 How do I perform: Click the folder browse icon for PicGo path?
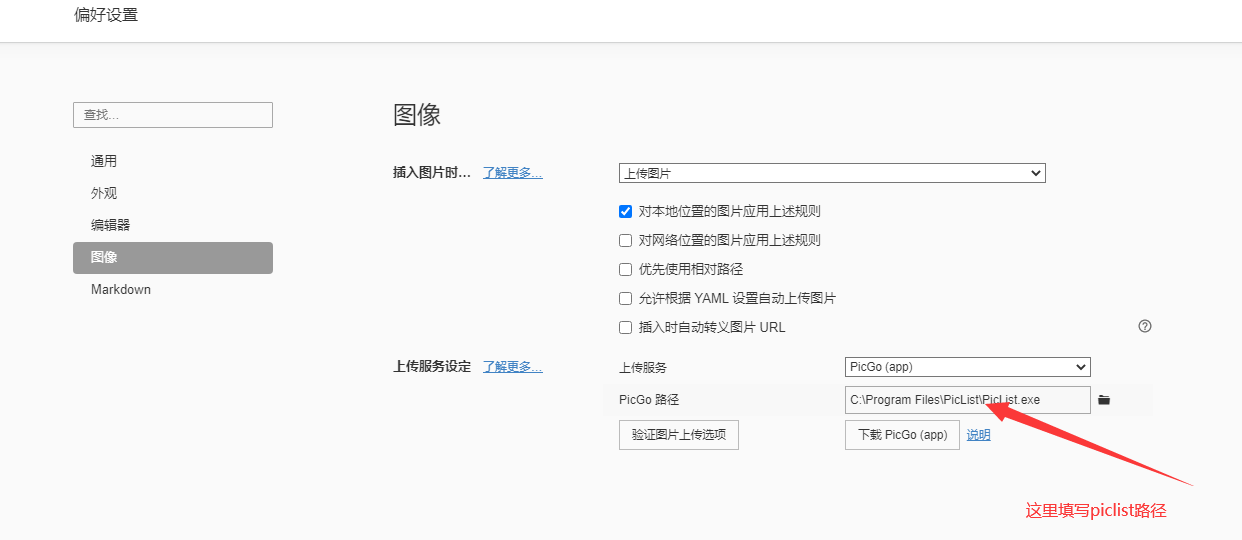(1104, 400)
